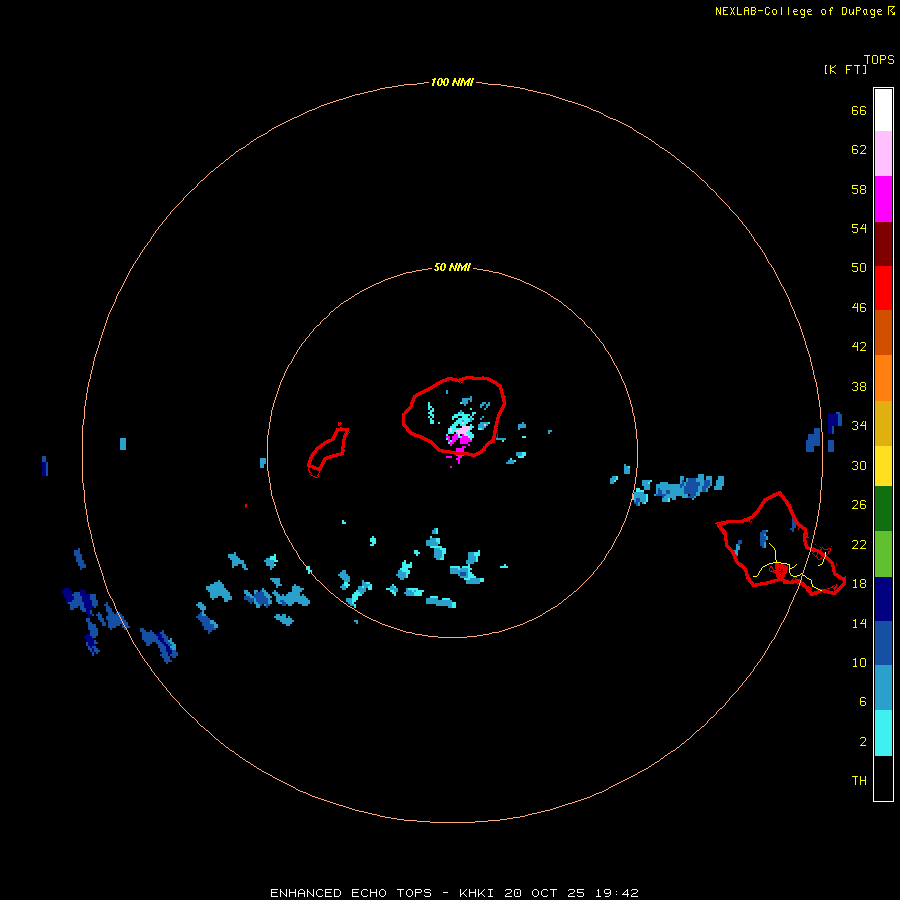The height and width of the screenshot is (900, 900).
Task: Click the legend value 38
Action: 859,386
